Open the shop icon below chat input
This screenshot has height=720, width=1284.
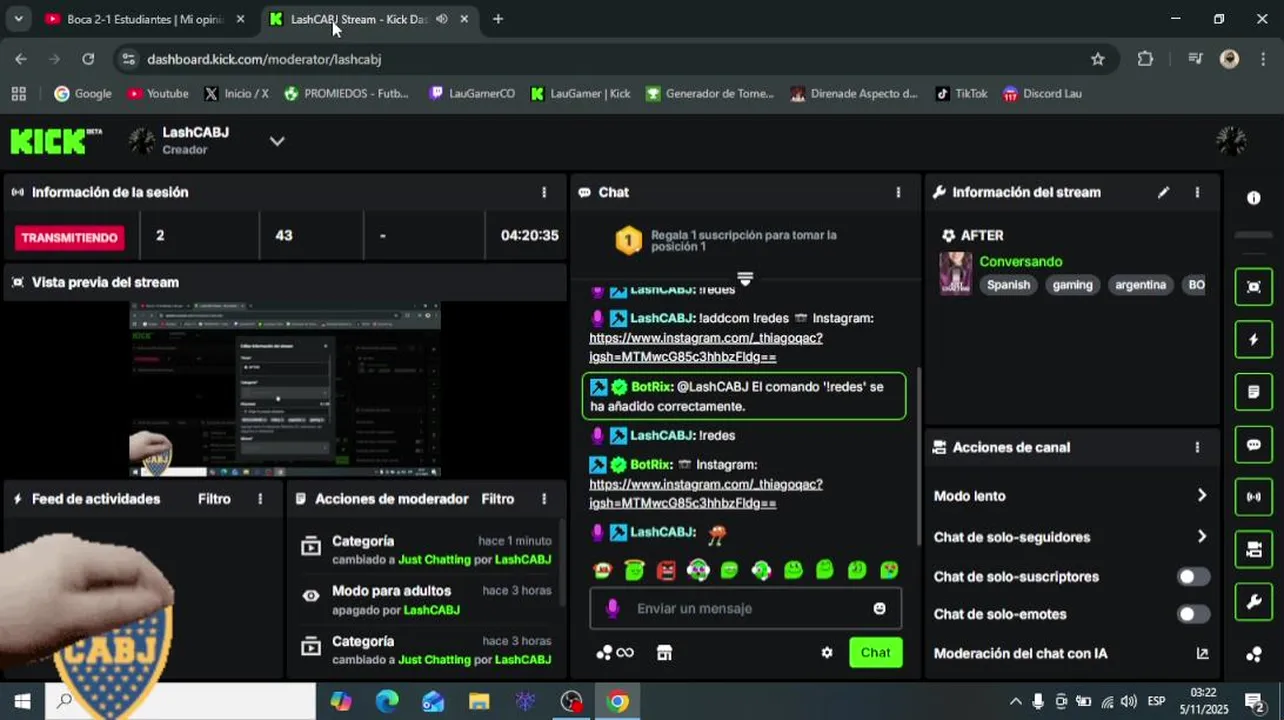(x=664, y=652)
